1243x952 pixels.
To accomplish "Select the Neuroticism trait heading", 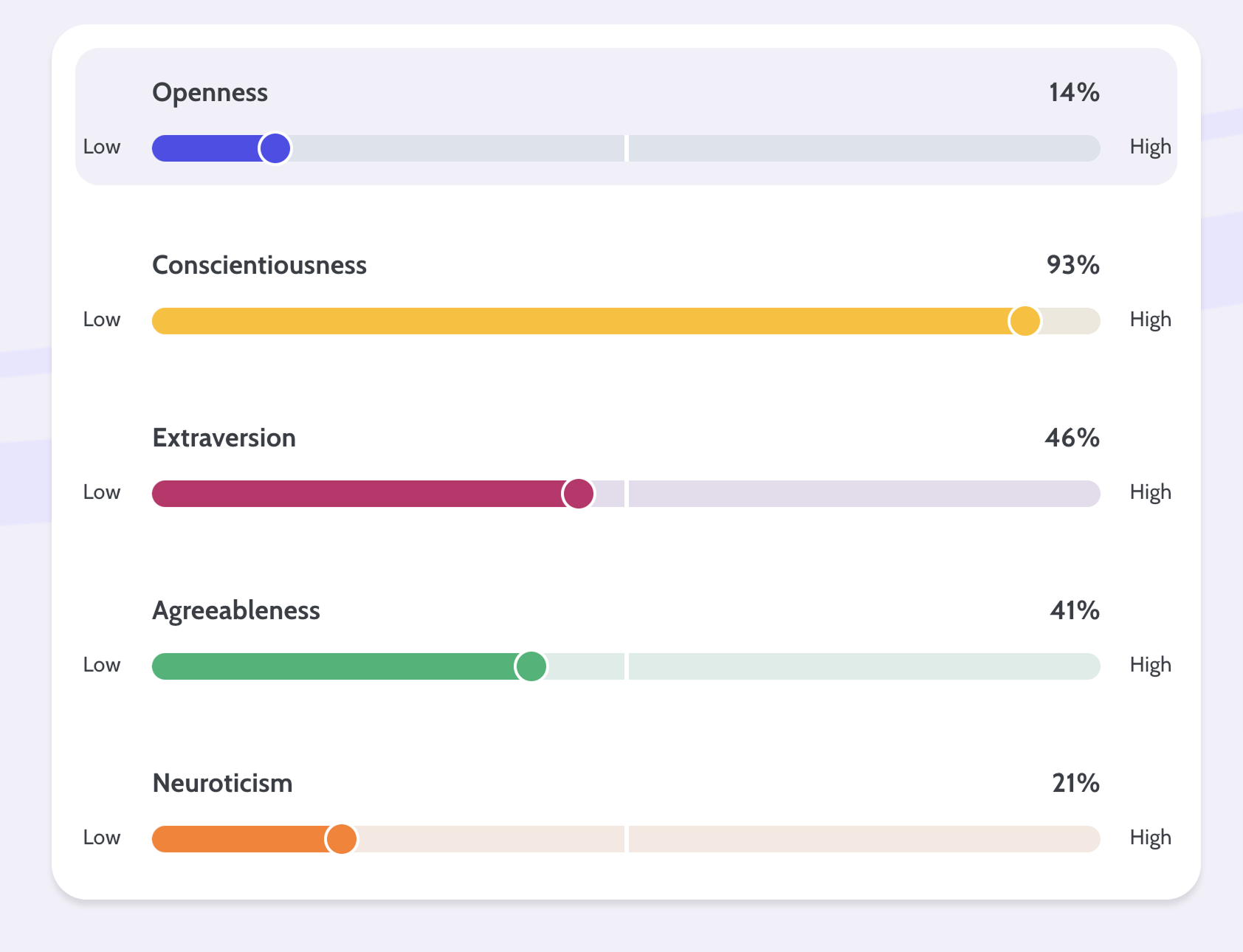I will click(x=222, y=784).
